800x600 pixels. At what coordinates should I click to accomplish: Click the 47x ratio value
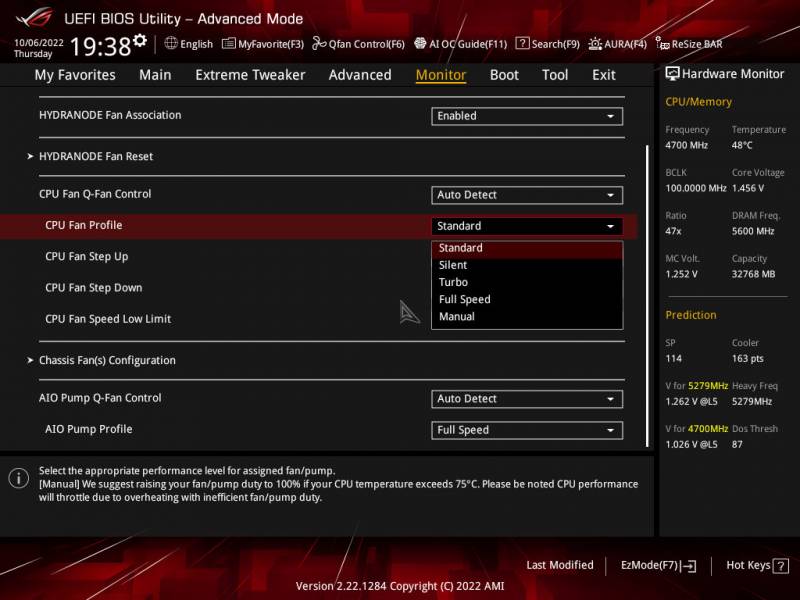[673, 231]
